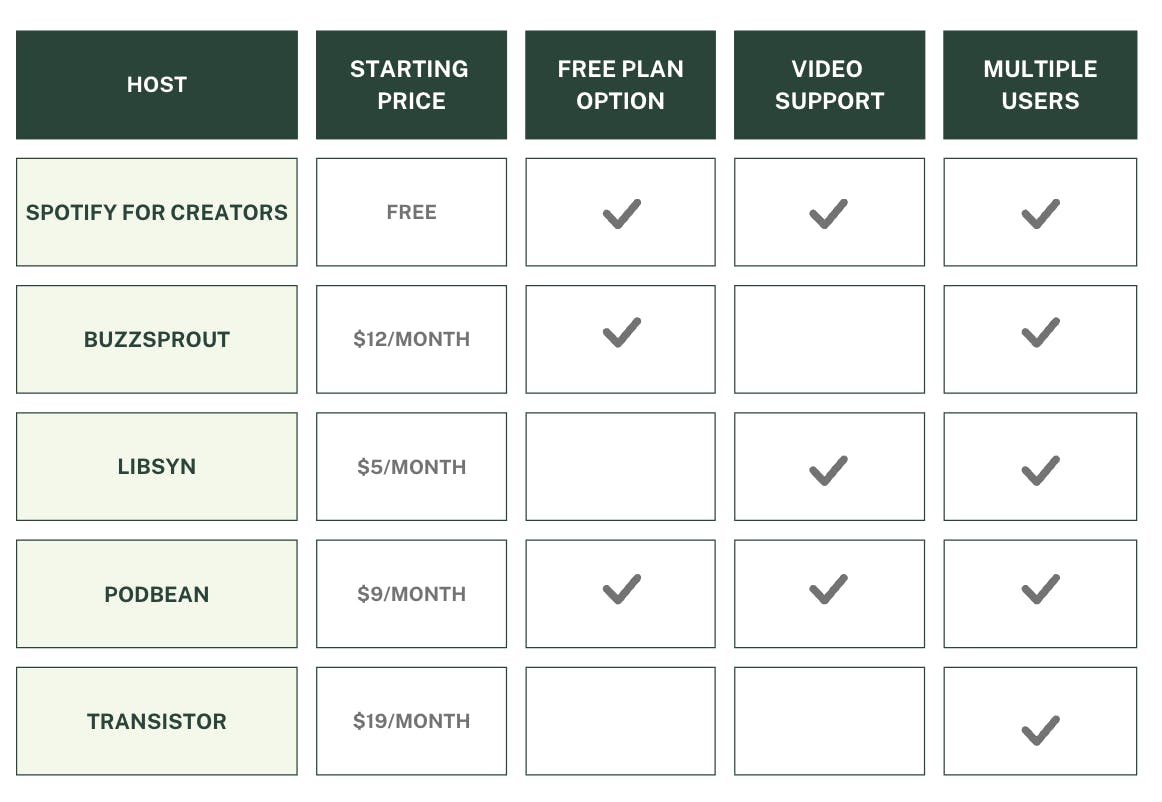Screen dimensions: 1162x802
Task: Click Spotify for Creators free plan checkmark
Action: (x=621, y=214)
